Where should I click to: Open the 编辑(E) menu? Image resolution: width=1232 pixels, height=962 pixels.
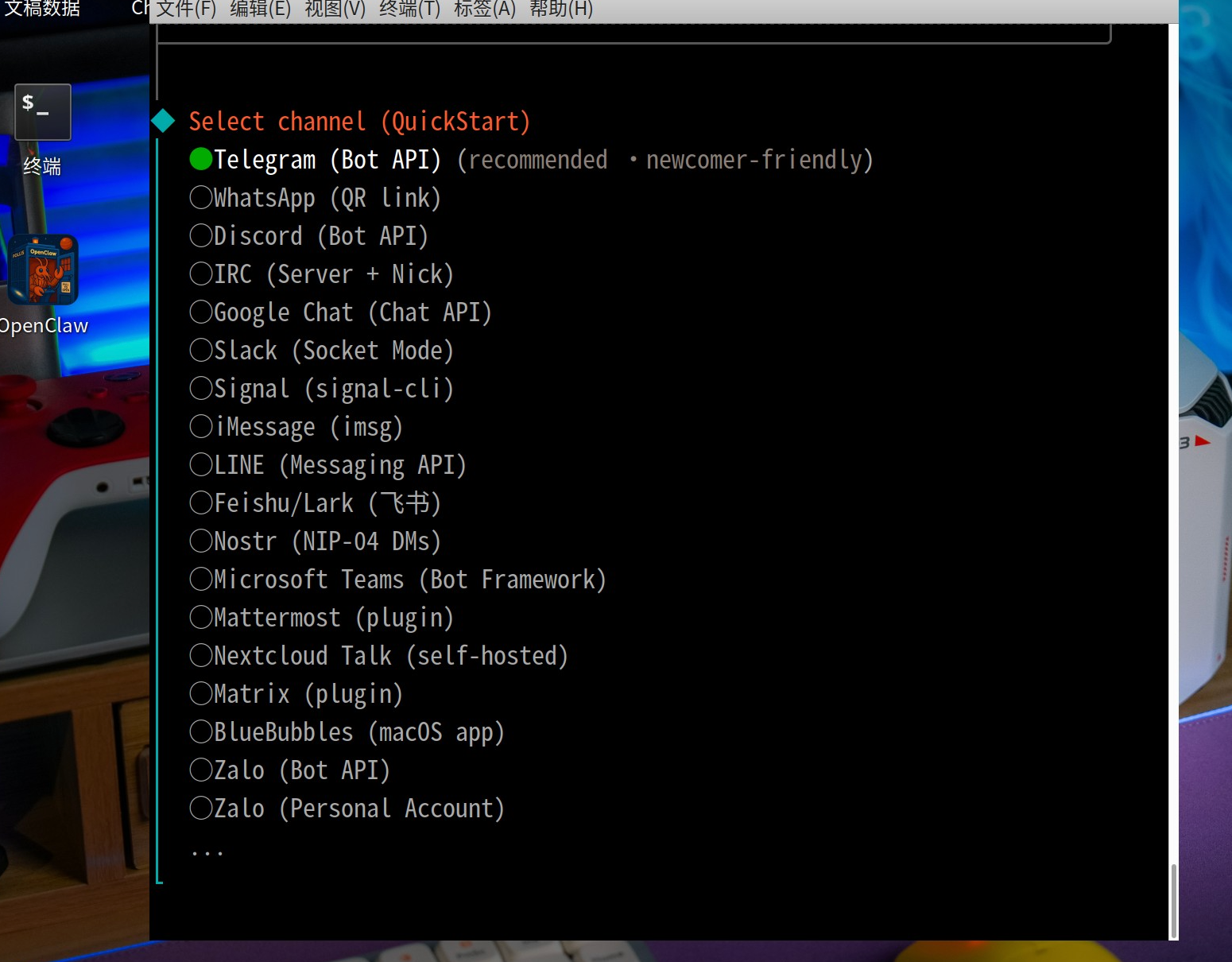click(261, 9)
